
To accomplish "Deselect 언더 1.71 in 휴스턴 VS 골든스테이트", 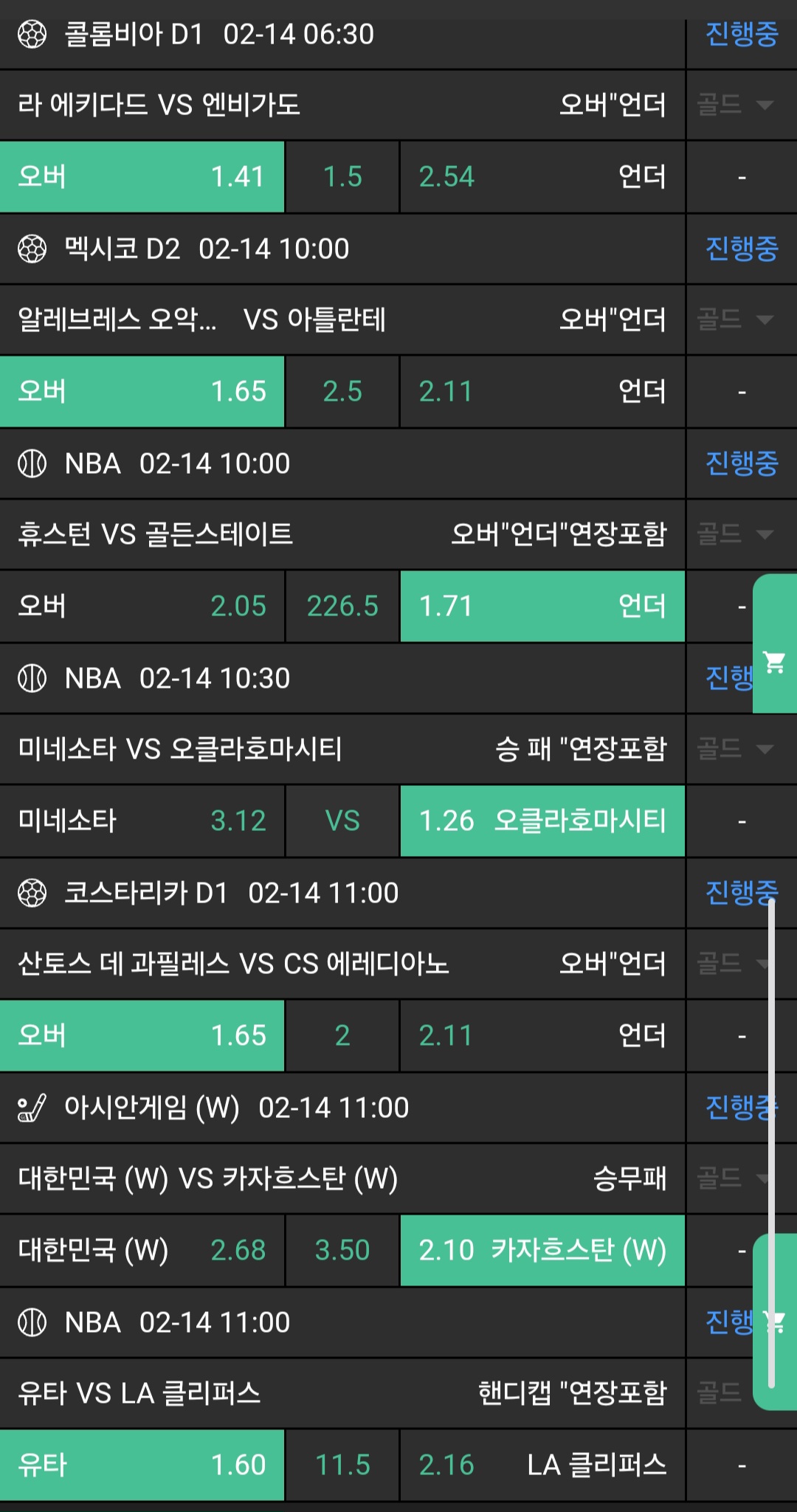I will tap(542, 607).
